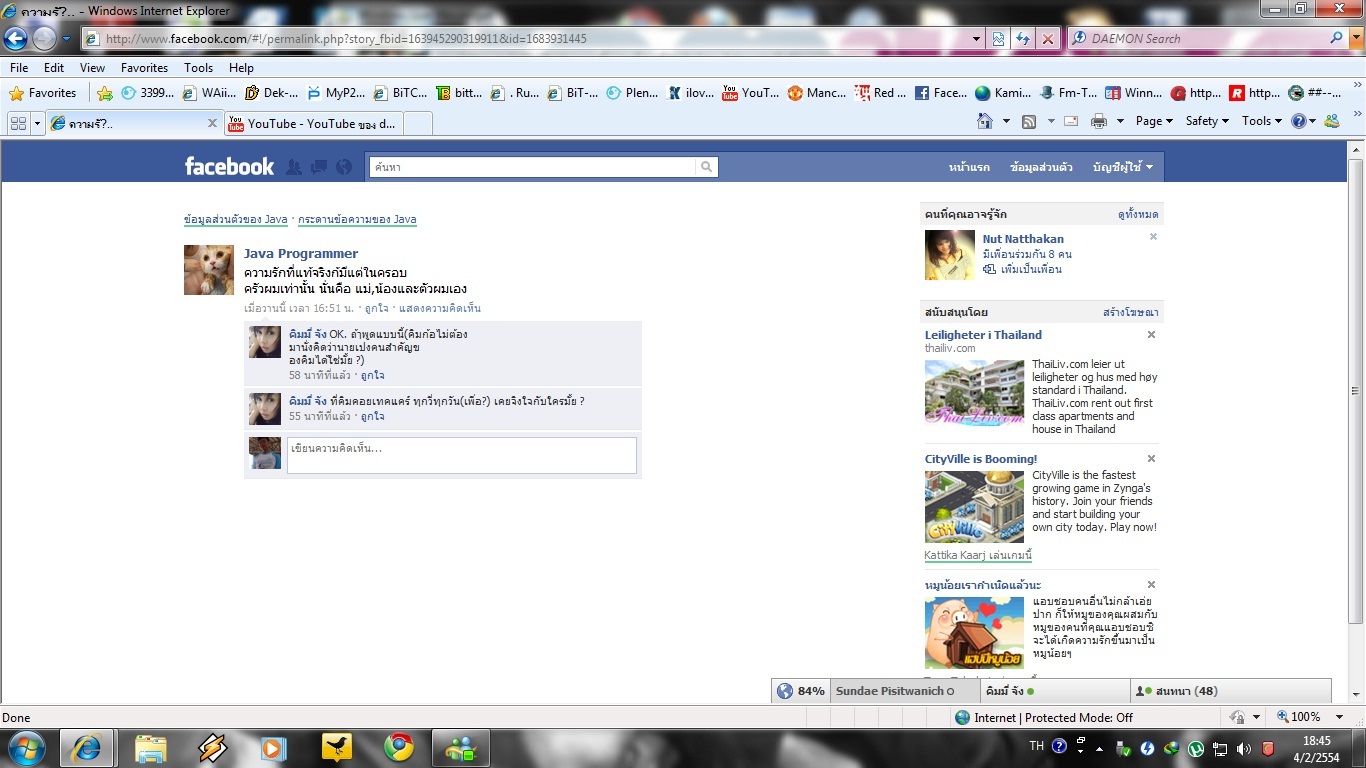Open the YouT... favorites bar shortcut
This screenshot has height=768, width=1366.
750,93
